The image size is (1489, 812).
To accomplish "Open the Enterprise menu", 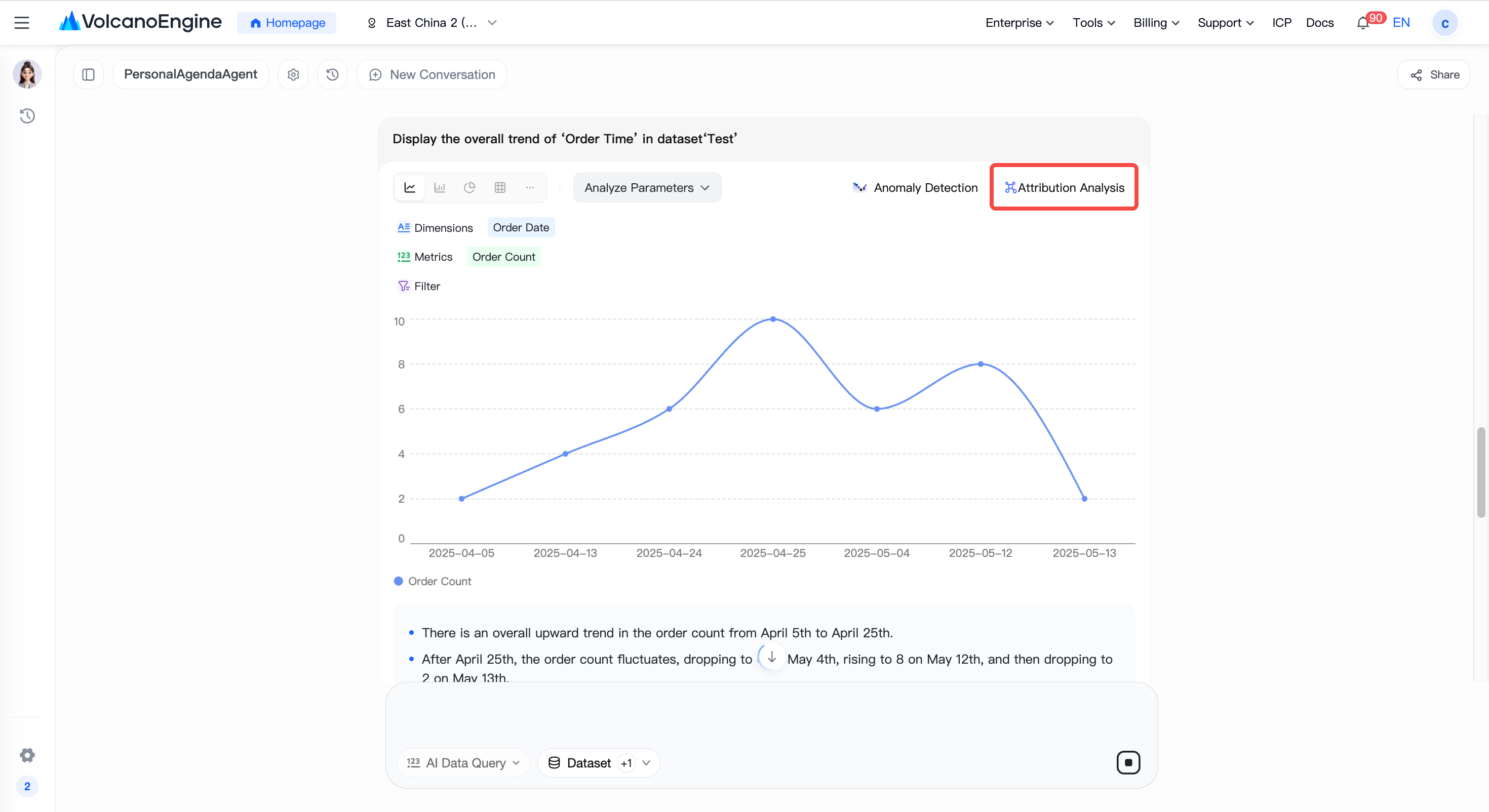I will [1020, 23].
